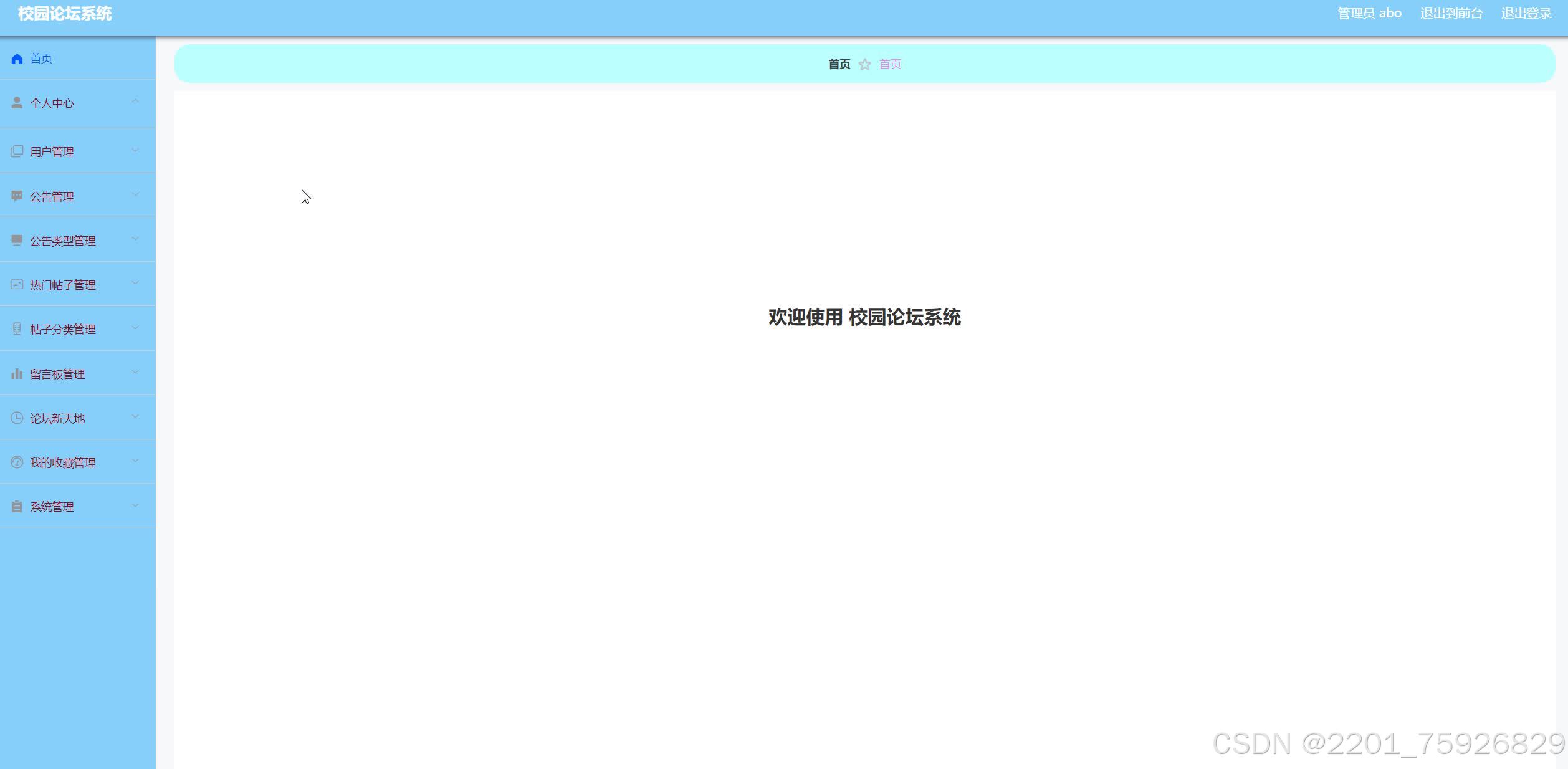
Task: Click 退出登录 to log out
Action: tap(1526, 14)
